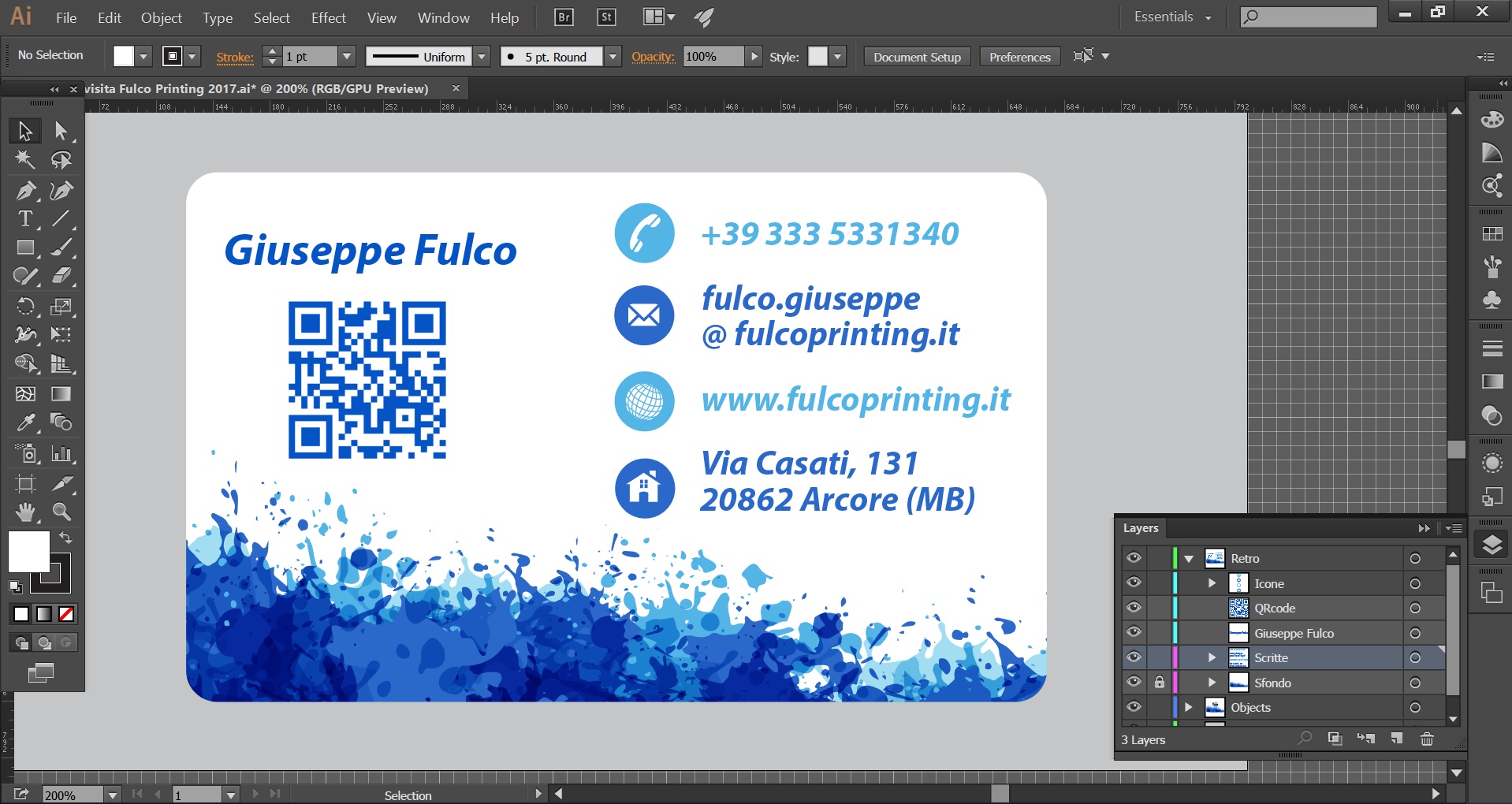The height and width of the screenshot is (804, 1512).
Task: Open the Object menu
Action: [162, 17]
